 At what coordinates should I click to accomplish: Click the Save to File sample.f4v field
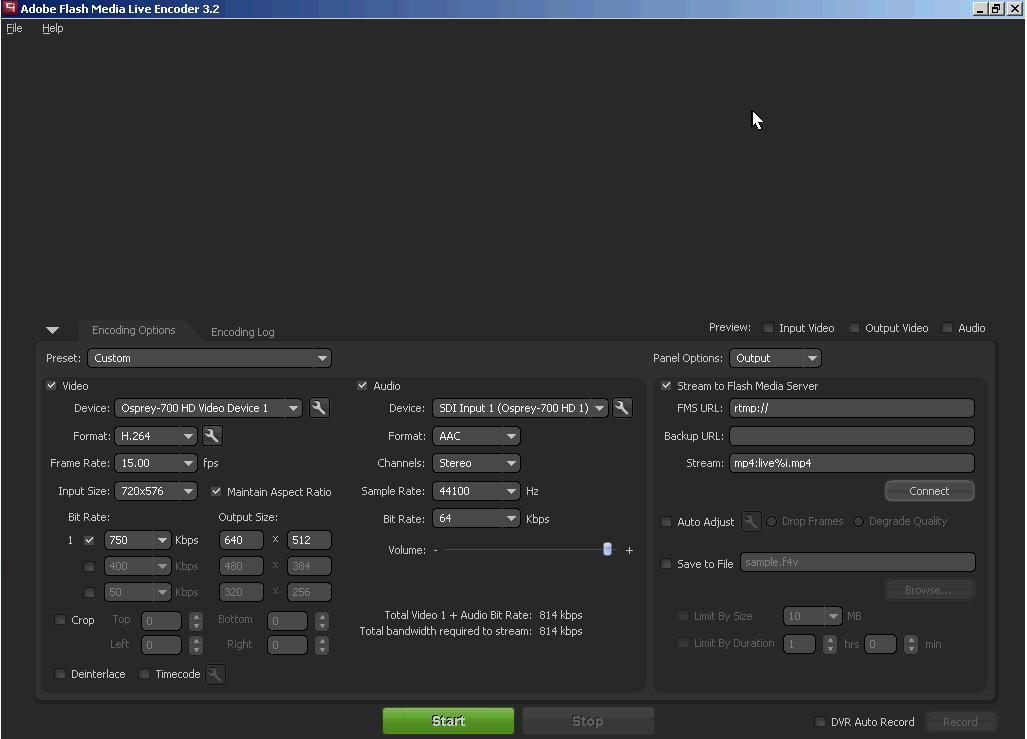coord(857,562)
